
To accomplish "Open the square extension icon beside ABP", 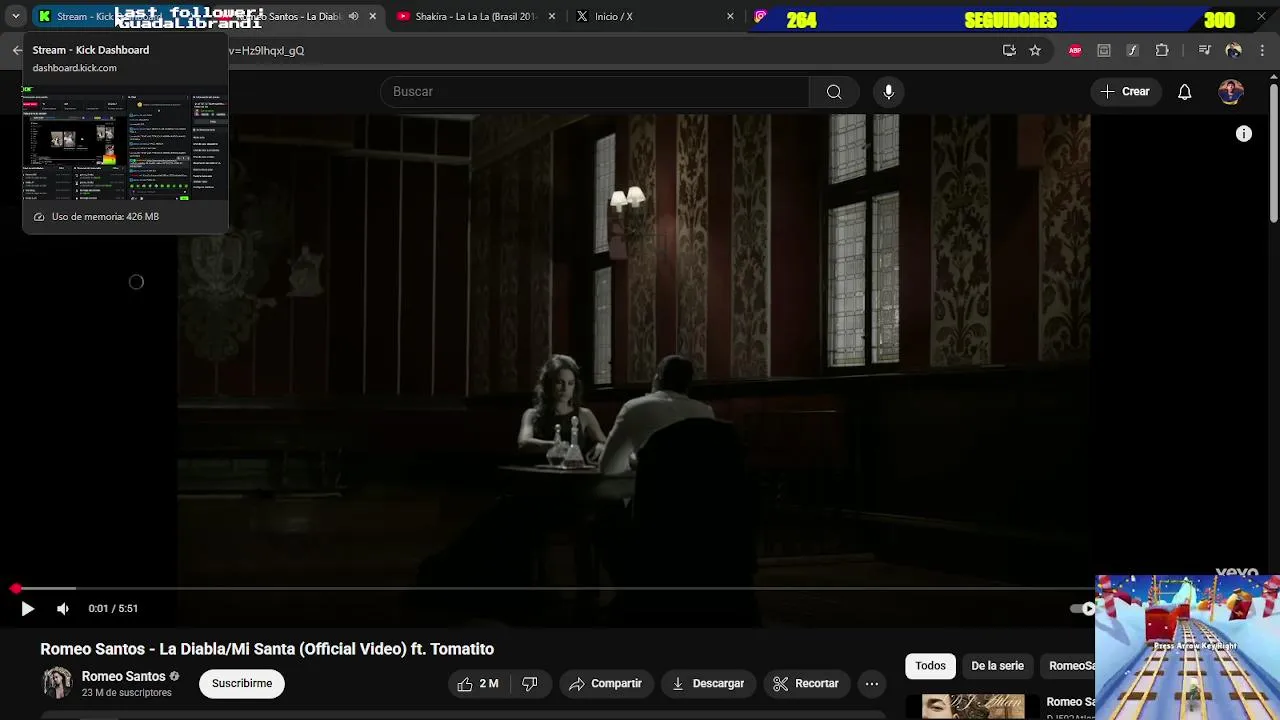I will coord(1104,50).
